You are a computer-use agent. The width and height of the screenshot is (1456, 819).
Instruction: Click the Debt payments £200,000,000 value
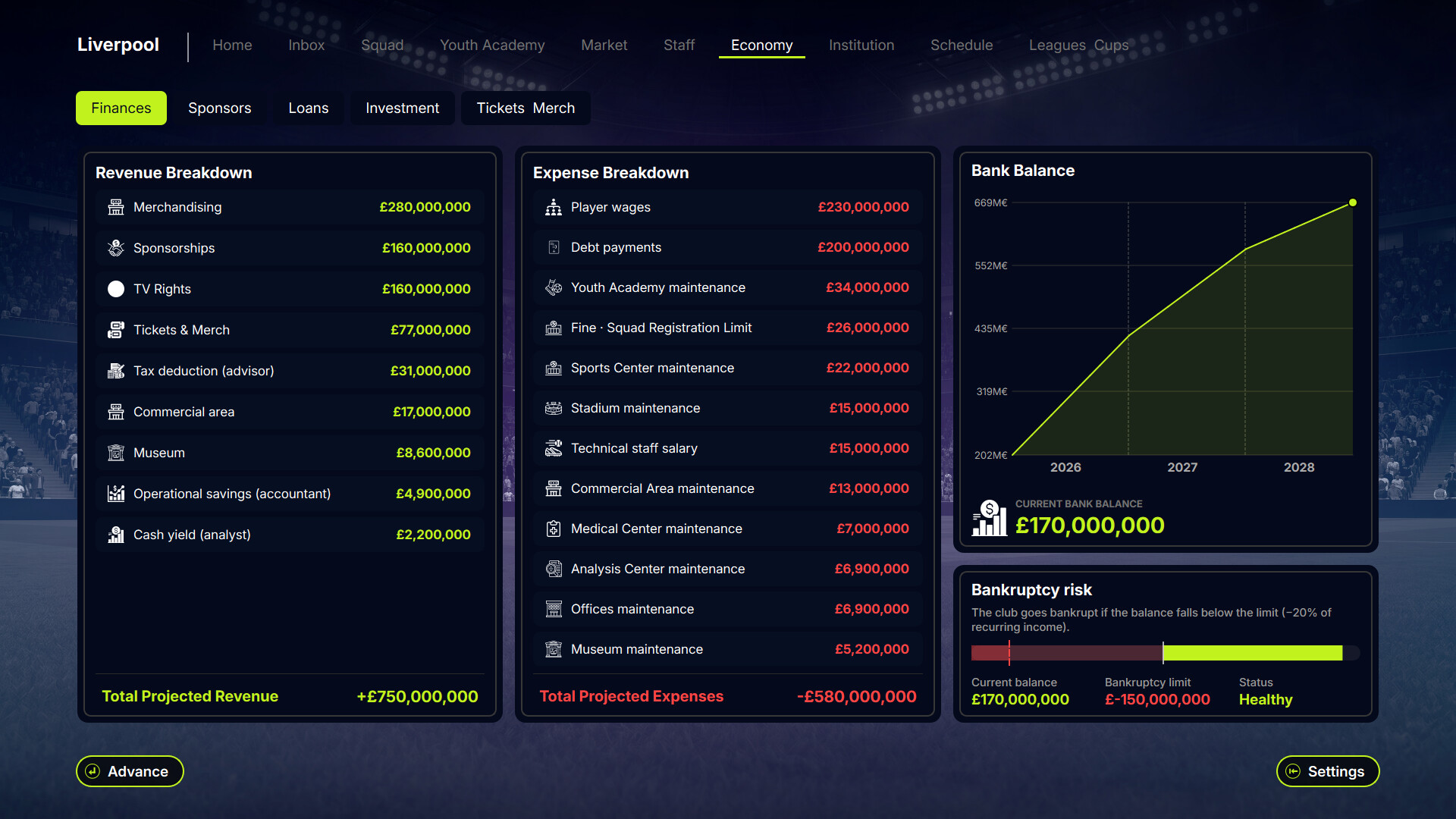click(x=863, y=247)
